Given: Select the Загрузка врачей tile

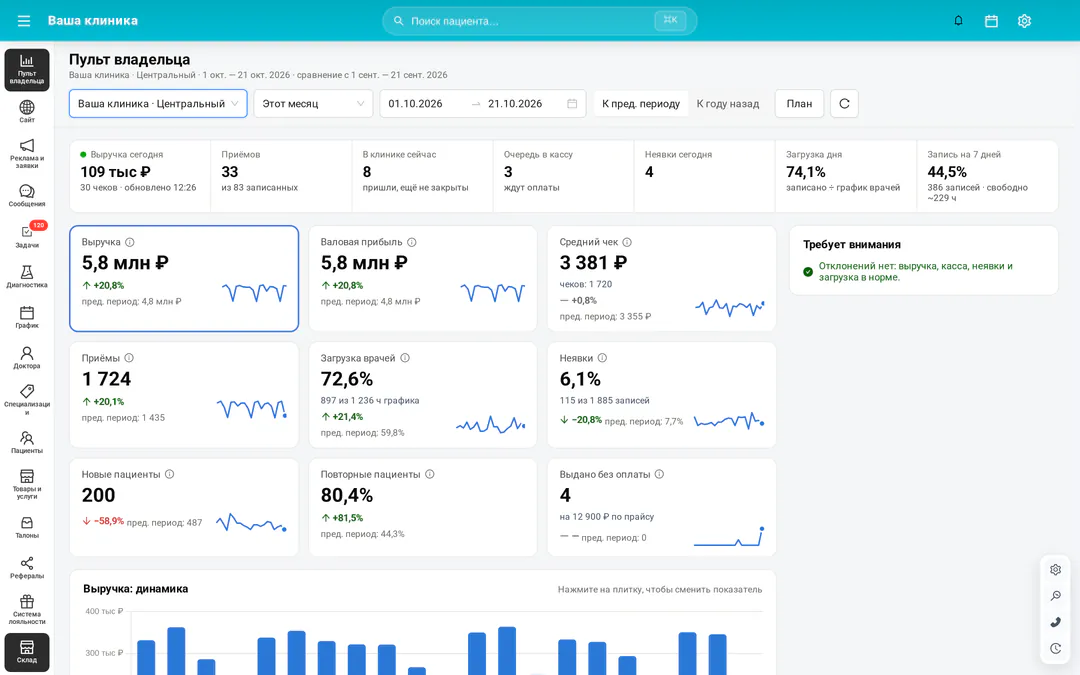Looking at the screenshot, I should point(423,395).
